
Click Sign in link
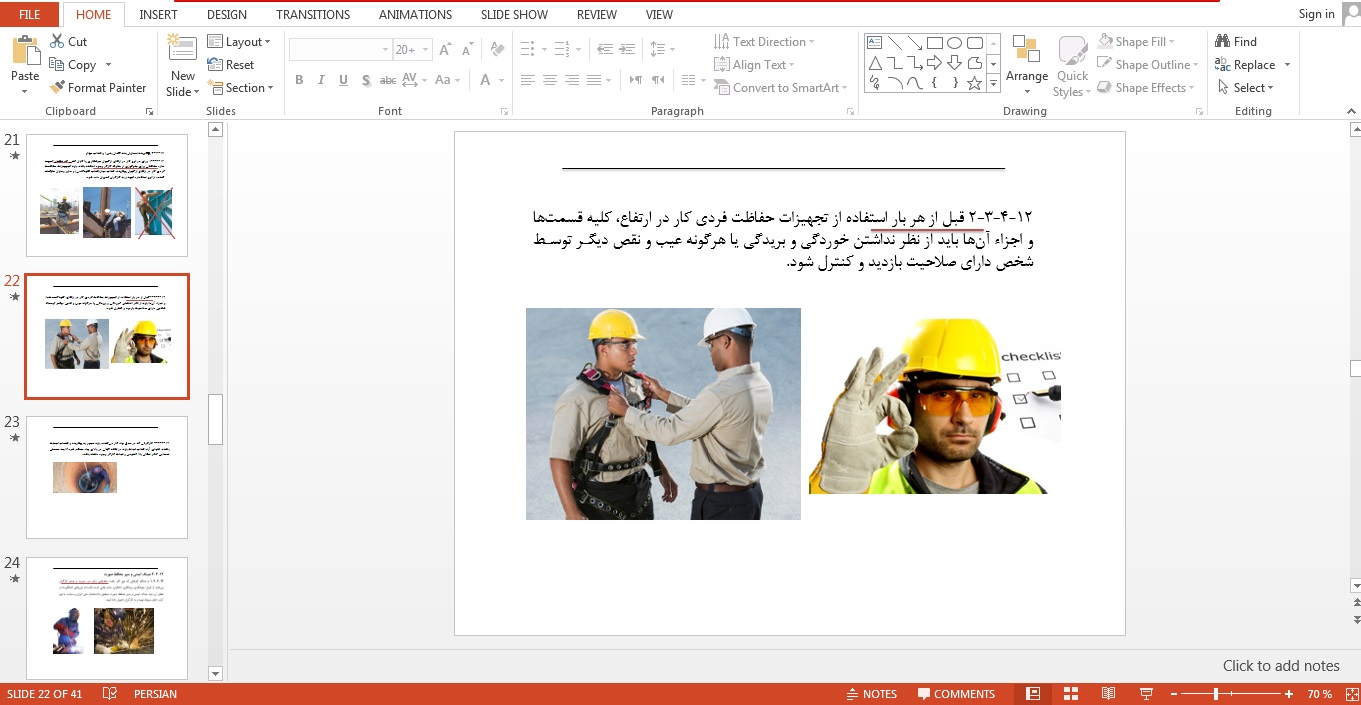click(x=1316, y=14)
